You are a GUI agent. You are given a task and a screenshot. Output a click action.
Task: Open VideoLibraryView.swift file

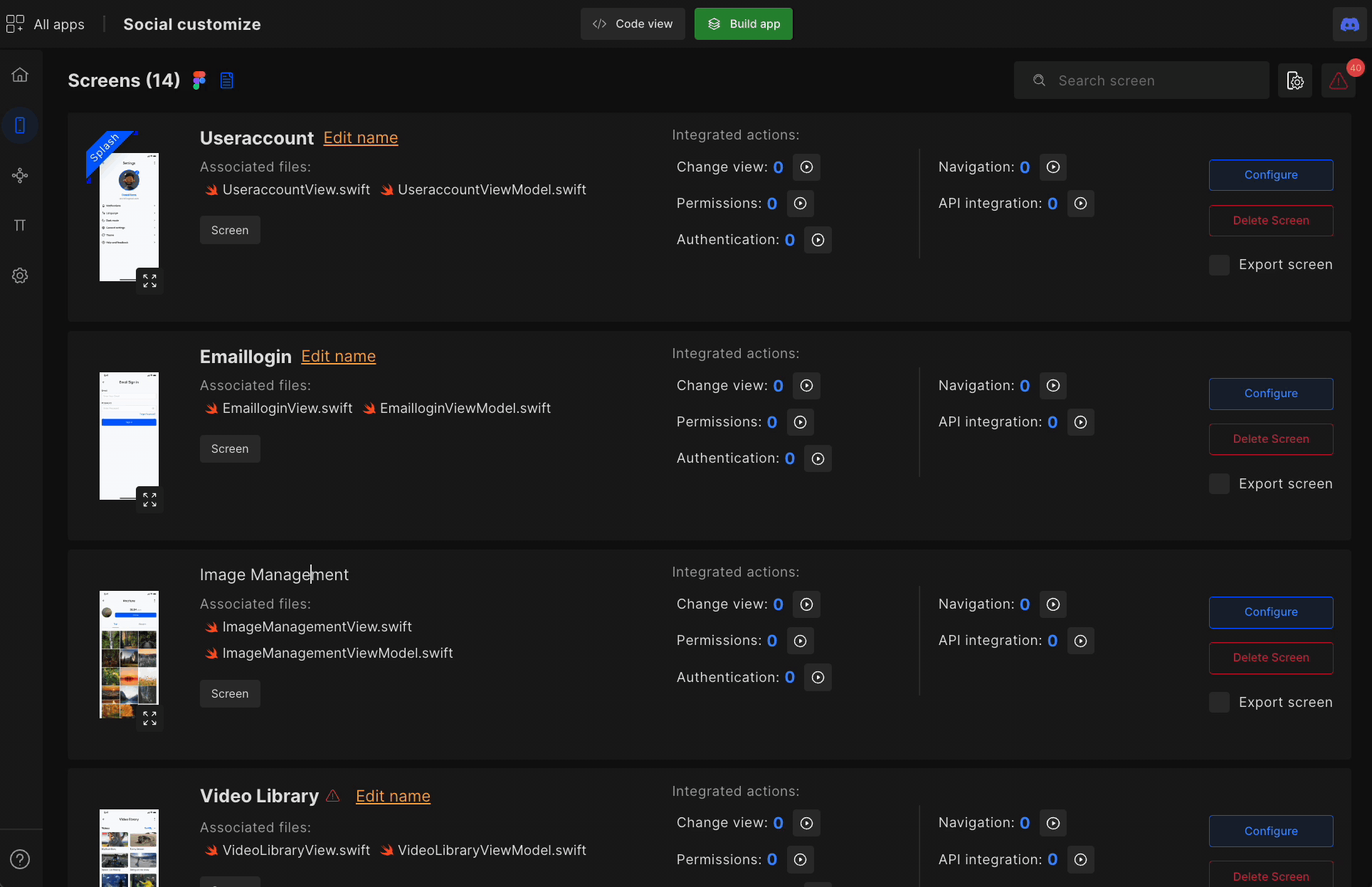288,851
